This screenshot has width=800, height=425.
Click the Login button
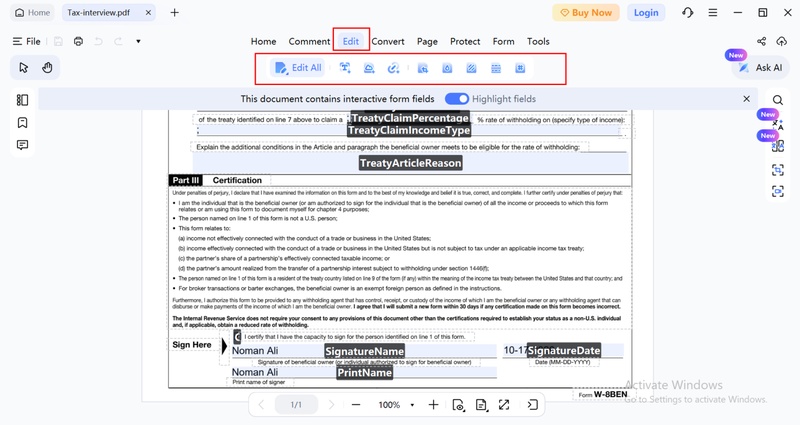point(646,13)
